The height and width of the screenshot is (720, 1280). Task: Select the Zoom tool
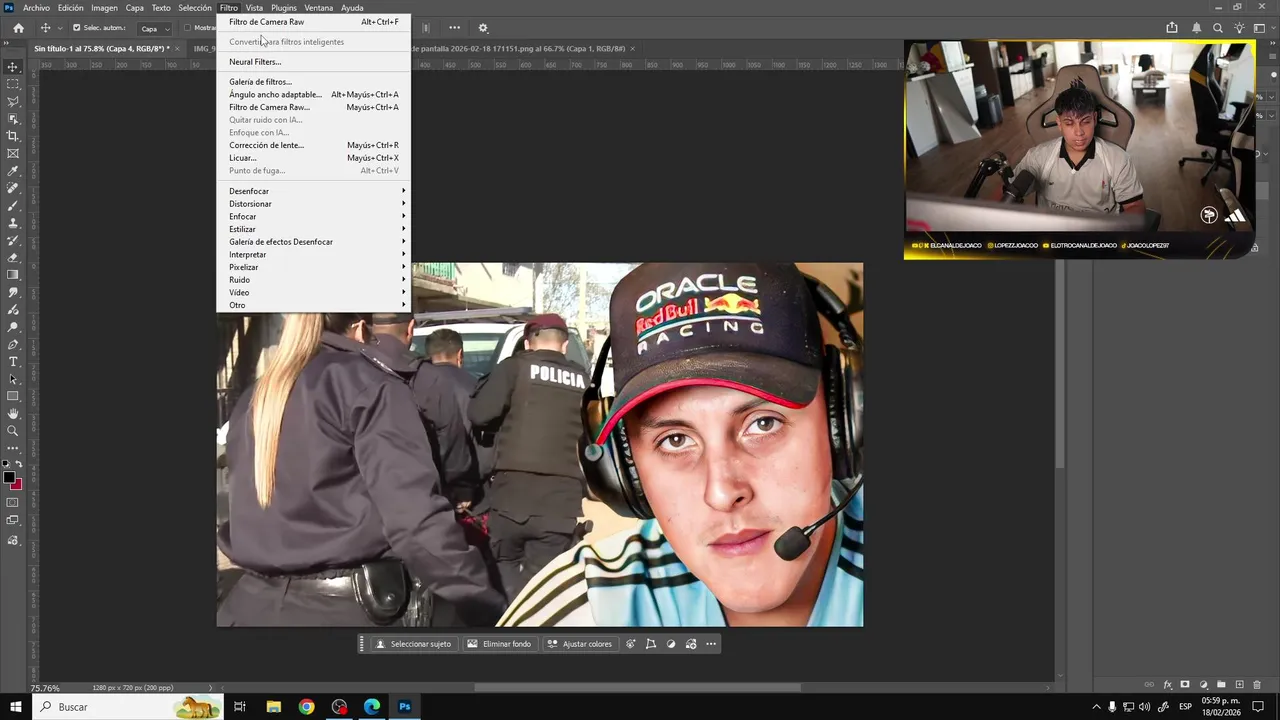pos(13,431)
